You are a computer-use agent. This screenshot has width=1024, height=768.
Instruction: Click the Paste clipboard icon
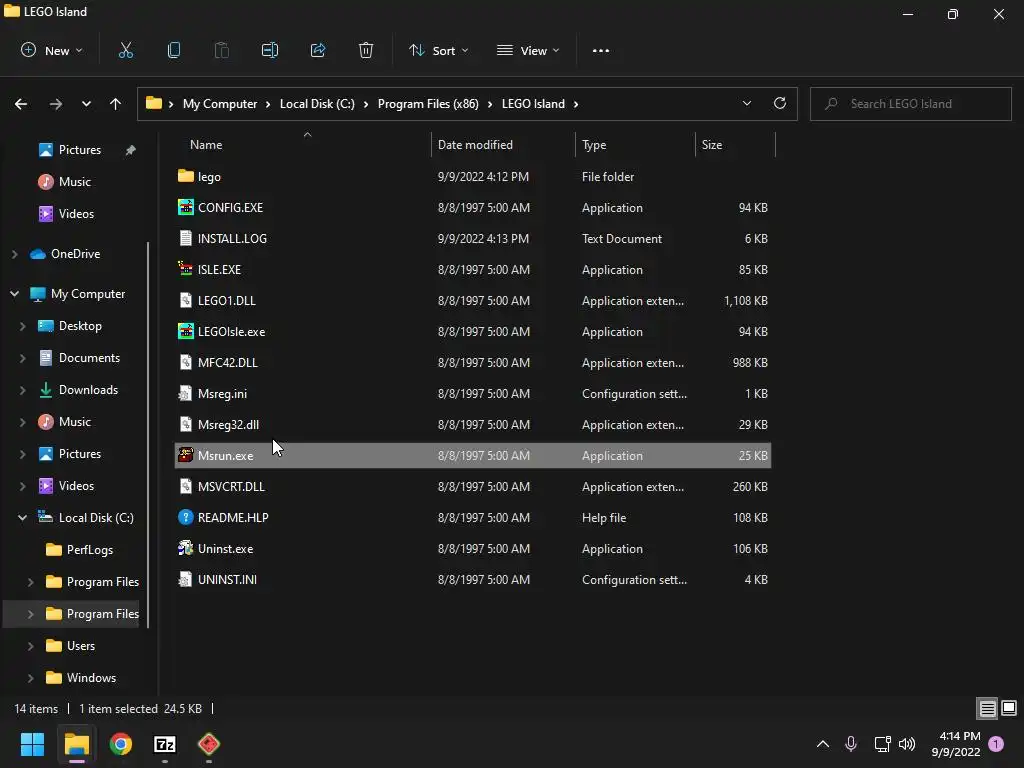pos(221,50)
